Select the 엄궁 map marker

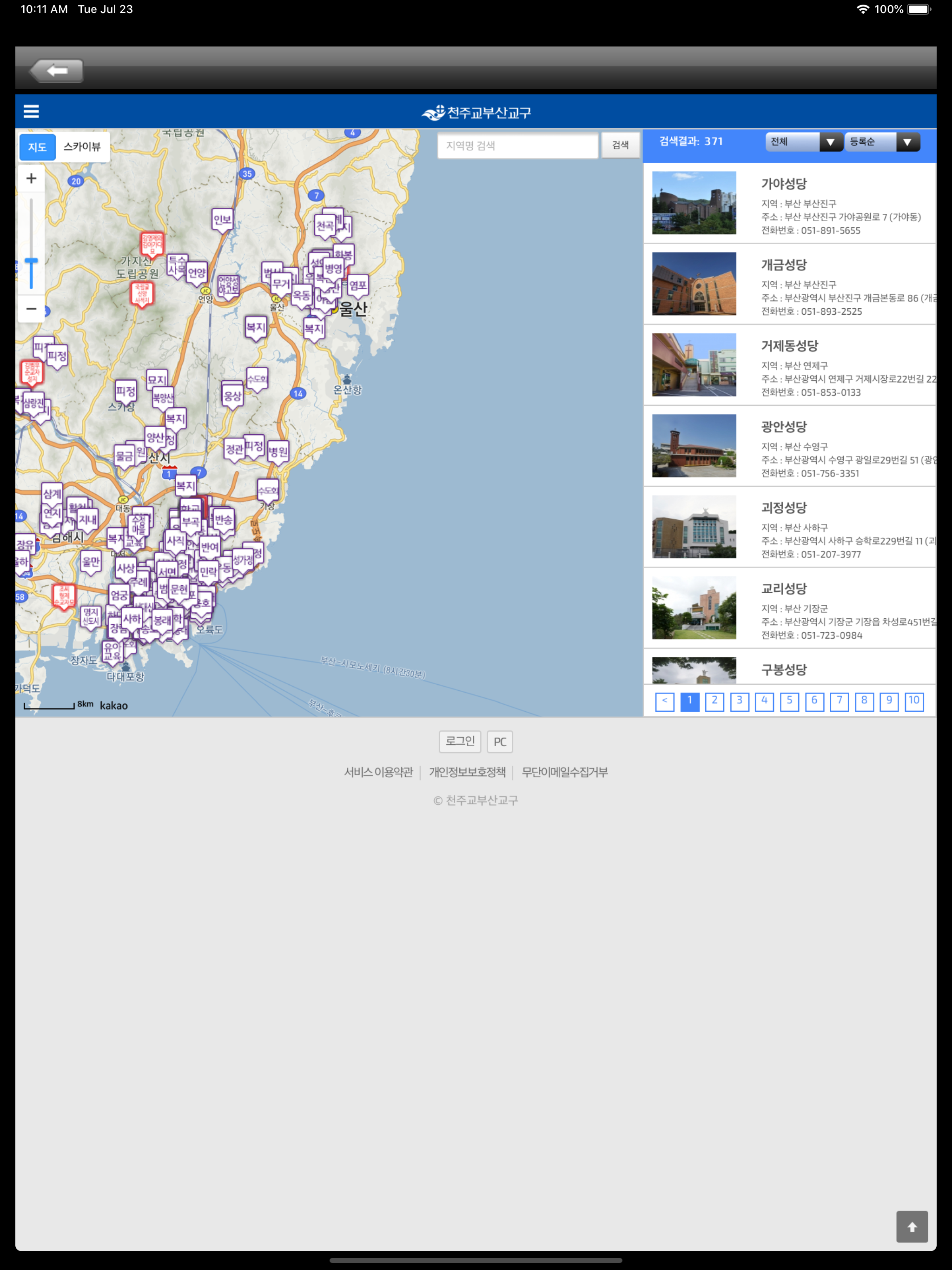coord(119,596)
